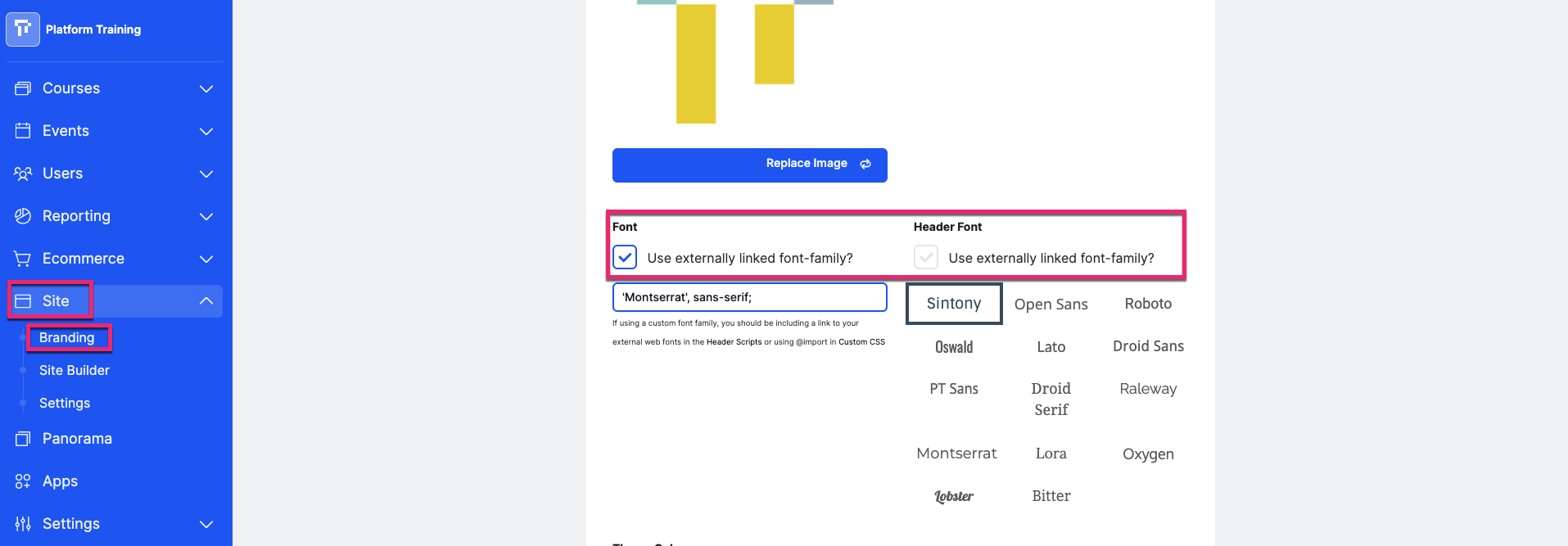Click the Settings sliders icon
The image size is (1568, 546).
point(23,524)
